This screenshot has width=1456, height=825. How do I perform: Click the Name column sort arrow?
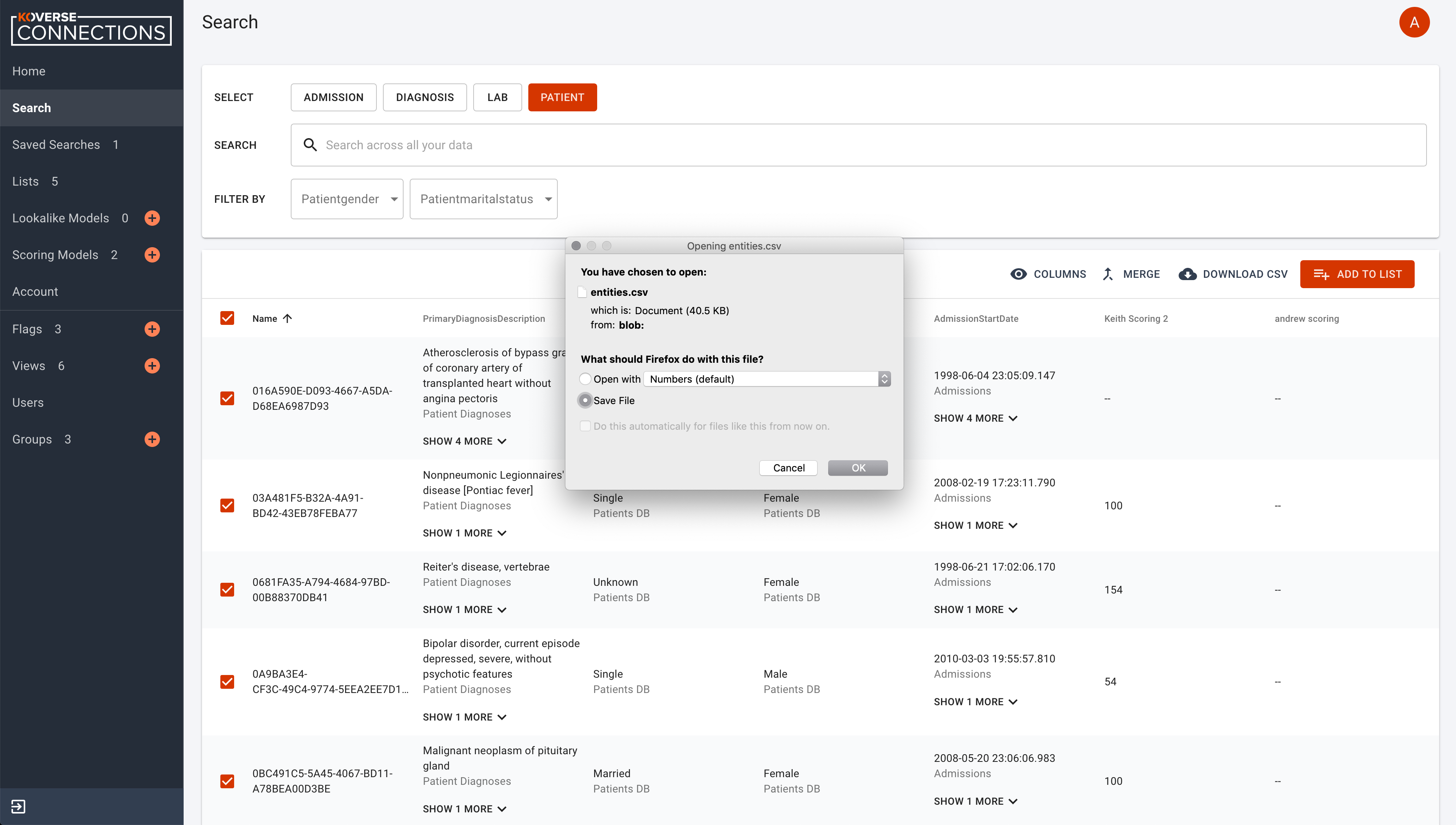tap(288, 318)
